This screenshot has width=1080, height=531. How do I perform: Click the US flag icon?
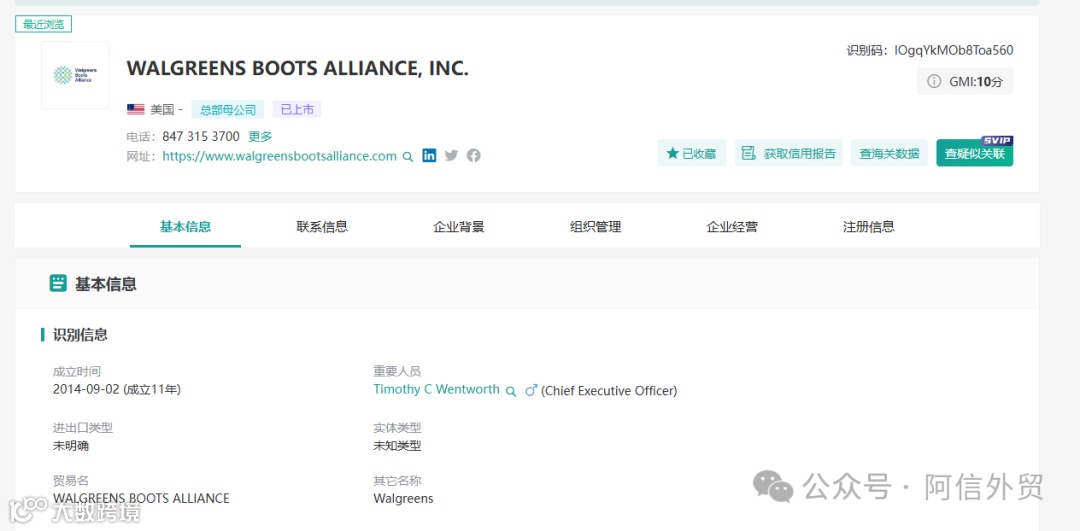coord(136,110)
